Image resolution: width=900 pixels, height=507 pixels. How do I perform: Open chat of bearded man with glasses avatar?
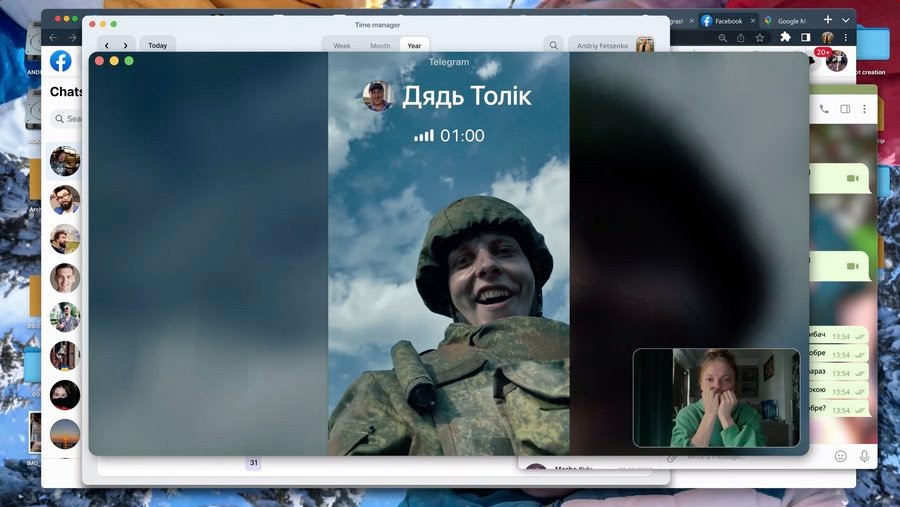click(65, 200)
